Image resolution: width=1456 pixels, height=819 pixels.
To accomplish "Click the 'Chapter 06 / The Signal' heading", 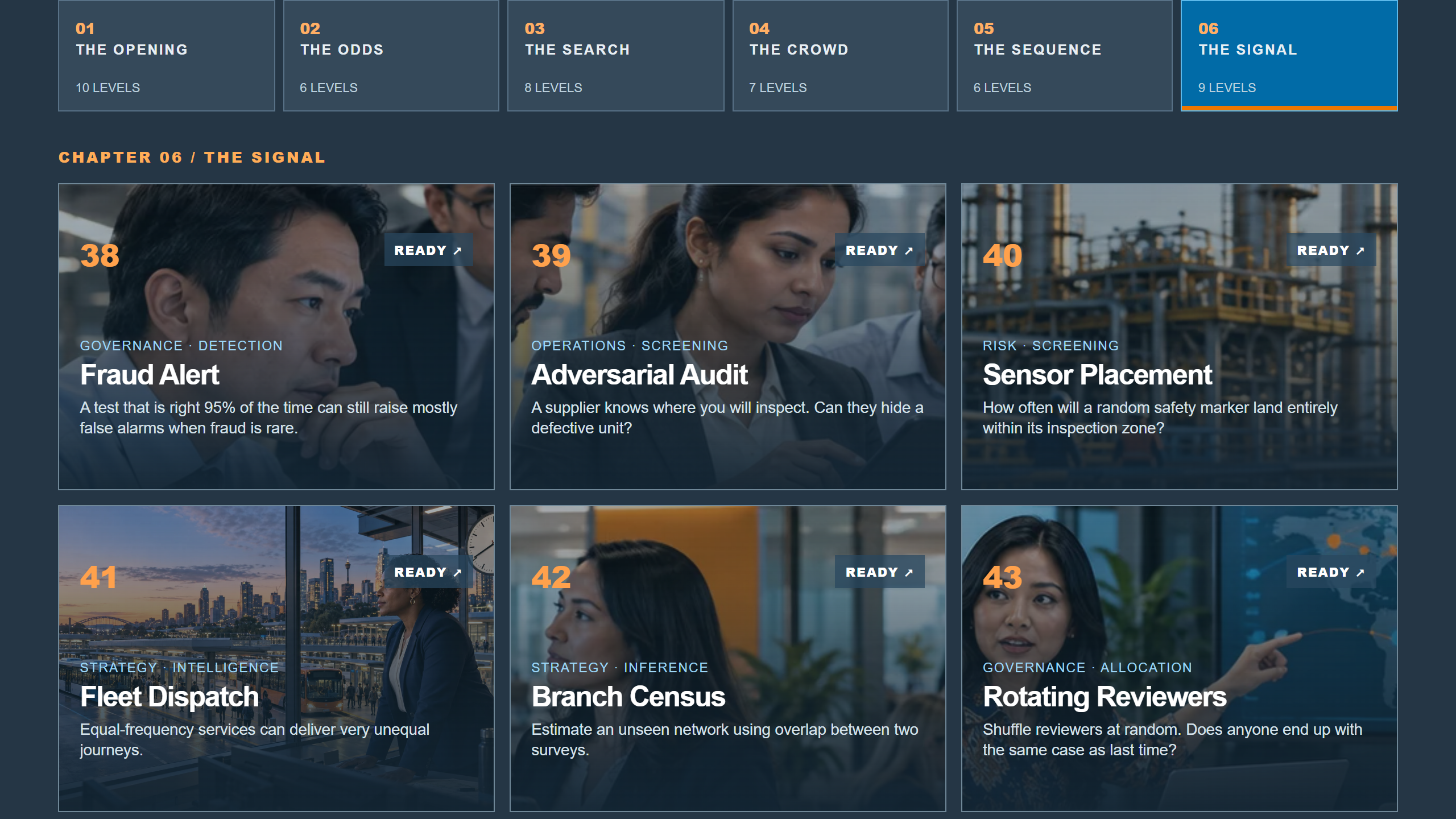I will tap(192, 158).
